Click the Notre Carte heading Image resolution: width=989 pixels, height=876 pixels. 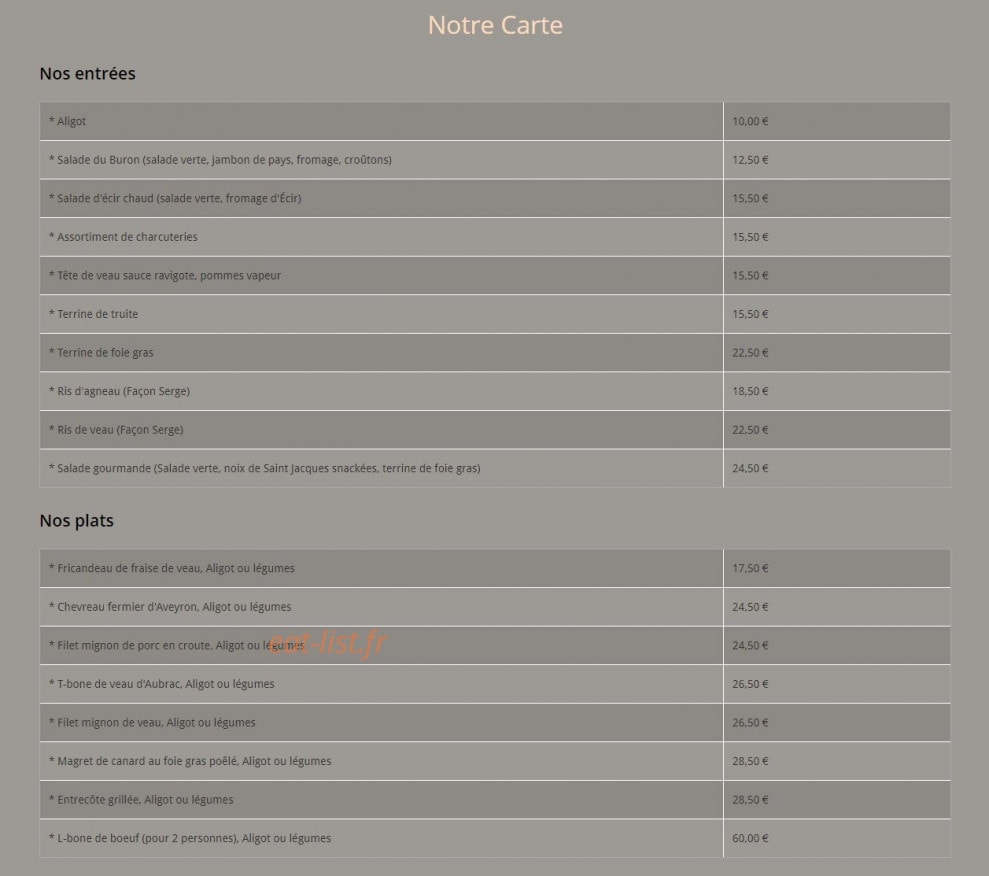pyautogui.click(x=495, y=25)
